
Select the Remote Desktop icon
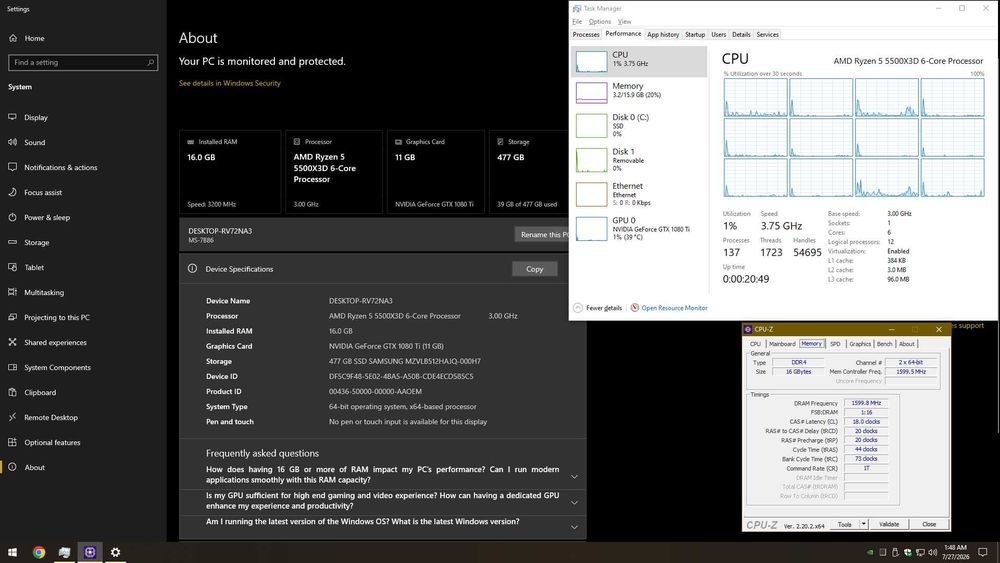(x=12, y=417)
